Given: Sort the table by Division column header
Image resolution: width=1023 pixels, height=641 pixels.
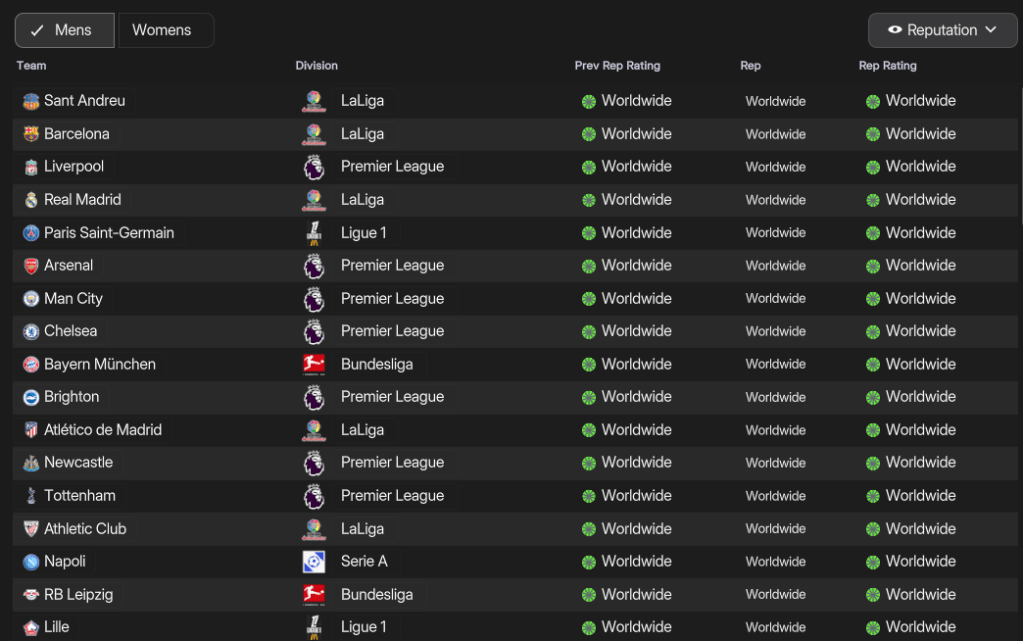Looking at the screenshot, I should 316,66.
